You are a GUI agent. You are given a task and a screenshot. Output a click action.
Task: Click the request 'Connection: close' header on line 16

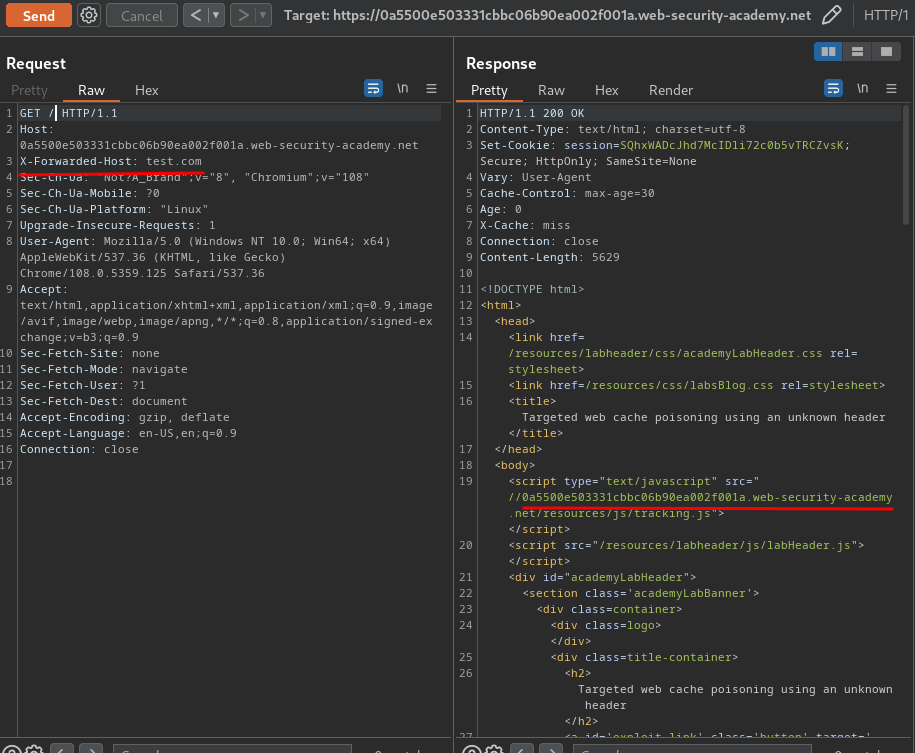(x=79, y=449)
